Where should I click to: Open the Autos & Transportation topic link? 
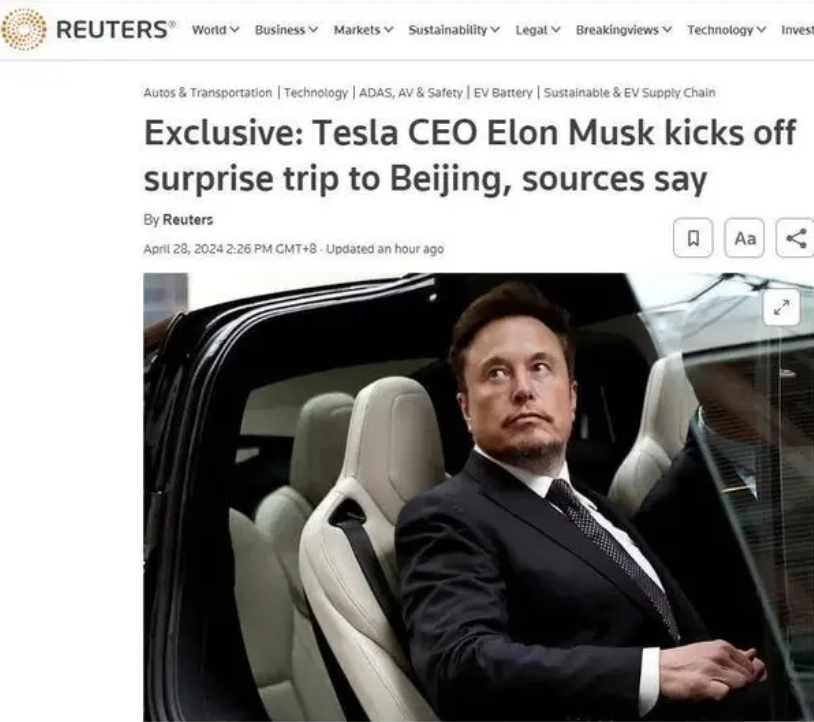pos(208,93)
